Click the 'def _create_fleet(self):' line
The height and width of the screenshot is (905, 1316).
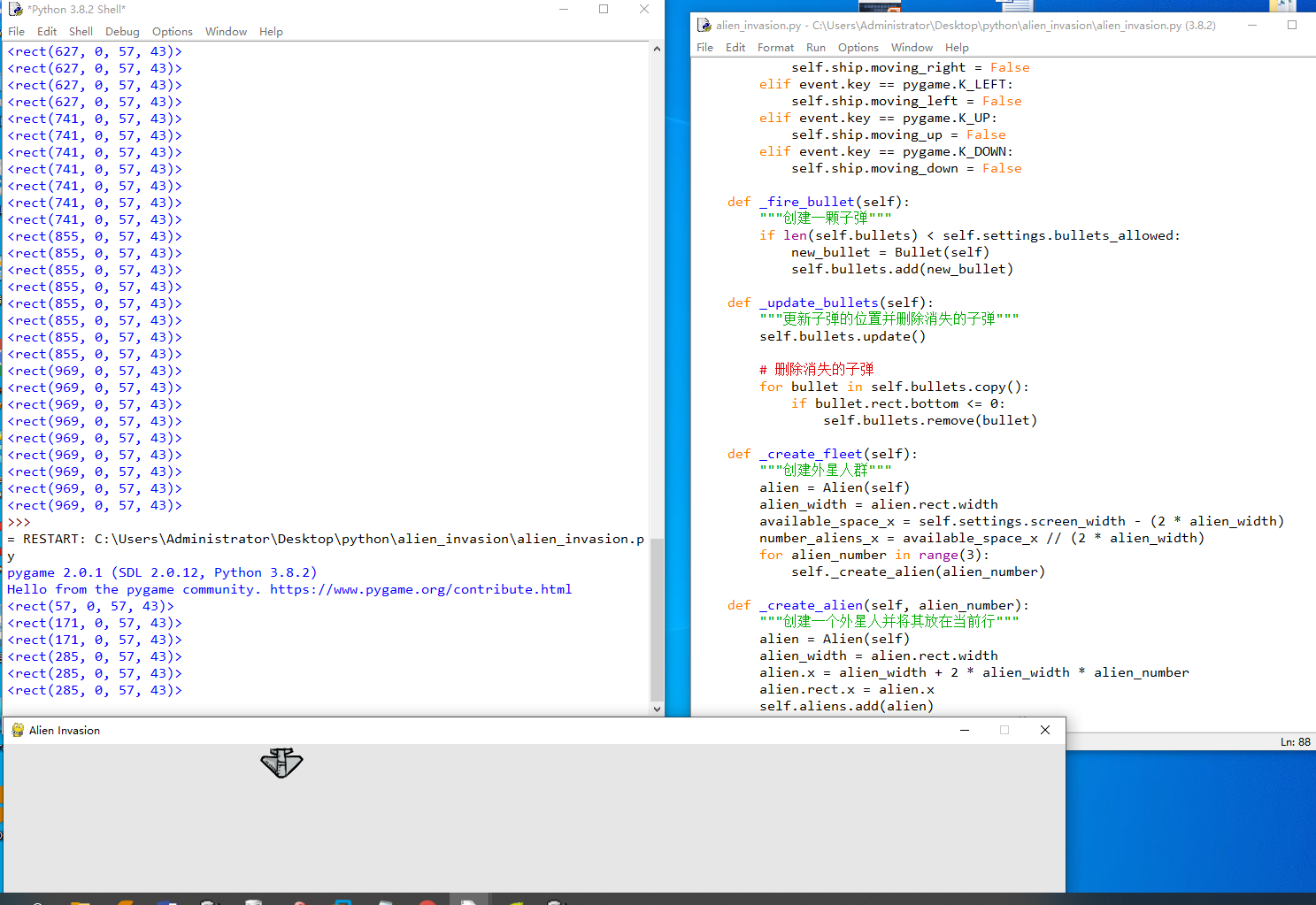[822, 454]
